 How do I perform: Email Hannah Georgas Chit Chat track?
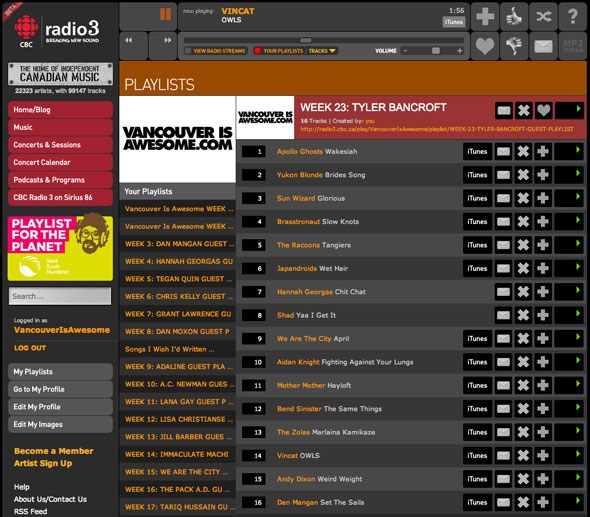[503, 292]
